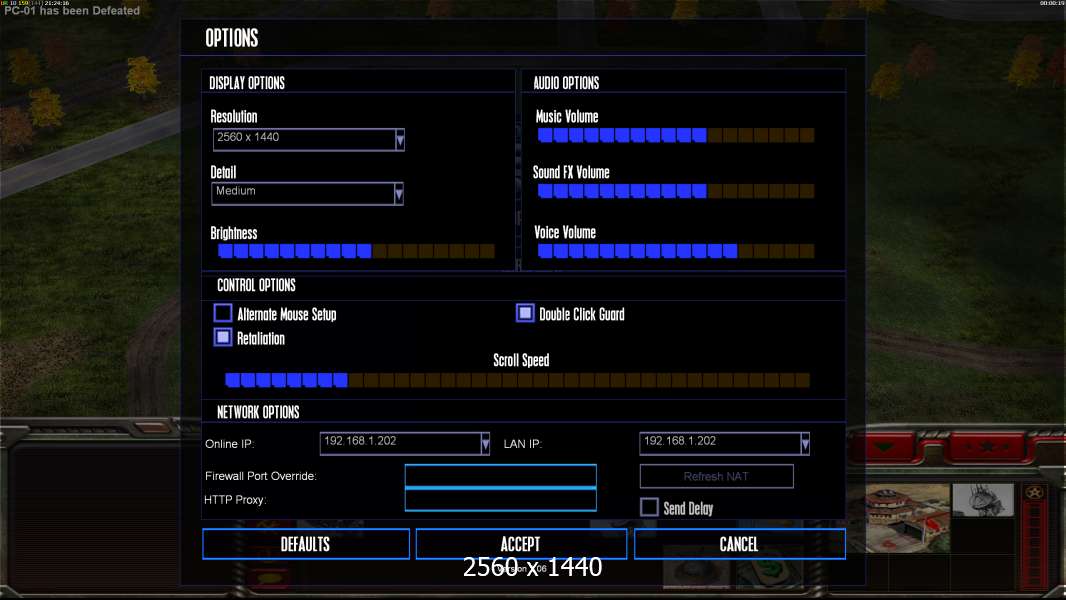This screenshot has width=1066, height=600.
Task: Click the red star command bar button
Action: [988, 447]
